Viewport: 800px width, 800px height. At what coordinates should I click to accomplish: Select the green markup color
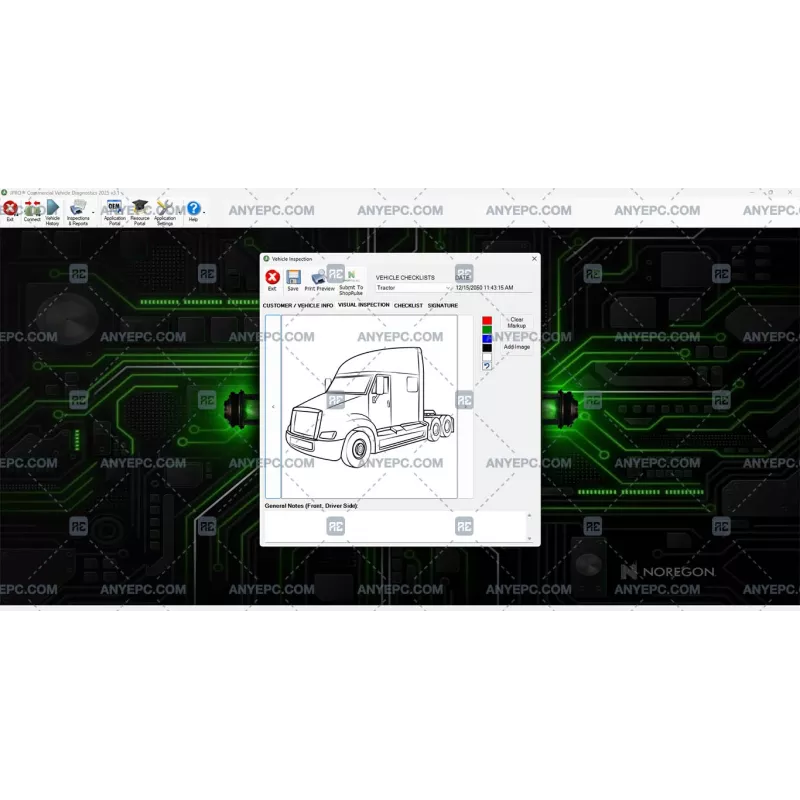pos(487,329)
